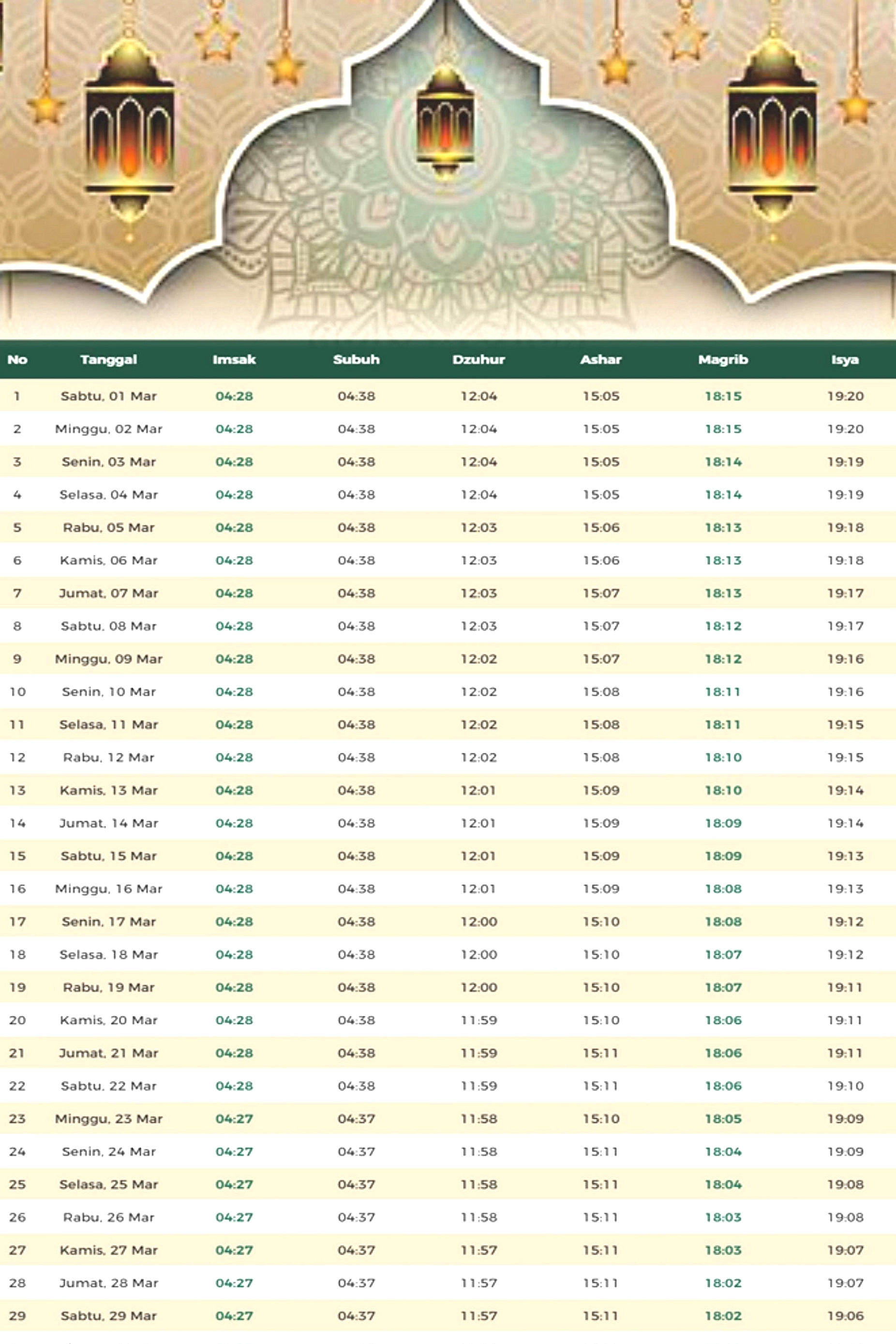The width and height of the screenshot is (896, 1344).
Task: Click Magrib time 18:11 for Senin, 10 Mar
Action: (723, 692)
